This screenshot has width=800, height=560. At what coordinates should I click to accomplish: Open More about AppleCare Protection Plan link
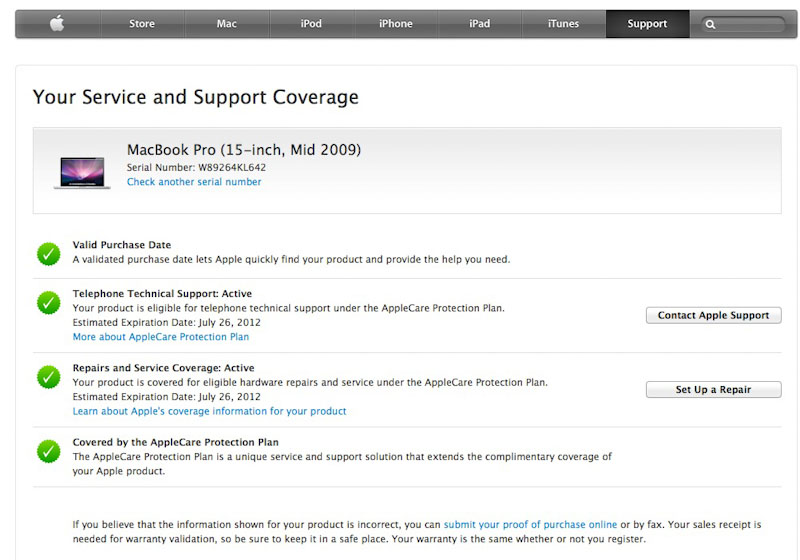(161, 337)
